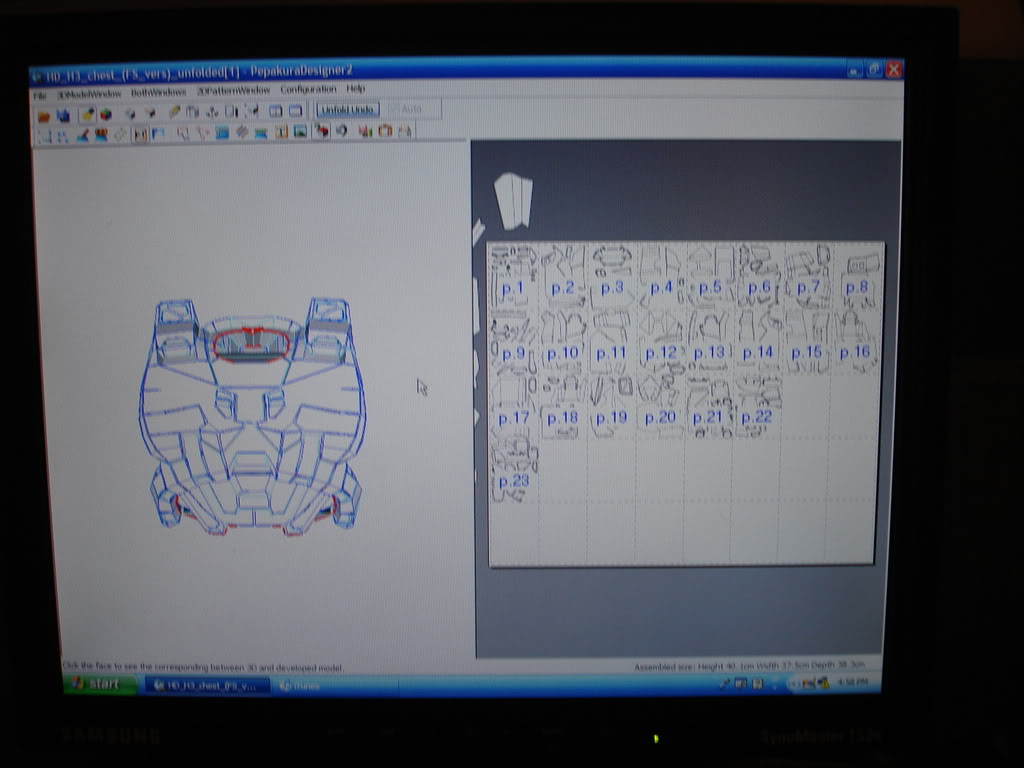The height and width of the screenshot is (768, 1024).
Task: Click the pencil edit icon
Action: (x=174, y=112)
